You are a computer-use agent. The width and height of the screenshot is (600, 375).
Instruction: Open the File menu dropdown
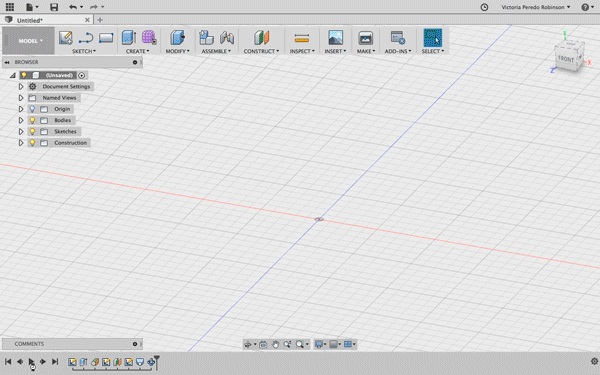(32, 7)
